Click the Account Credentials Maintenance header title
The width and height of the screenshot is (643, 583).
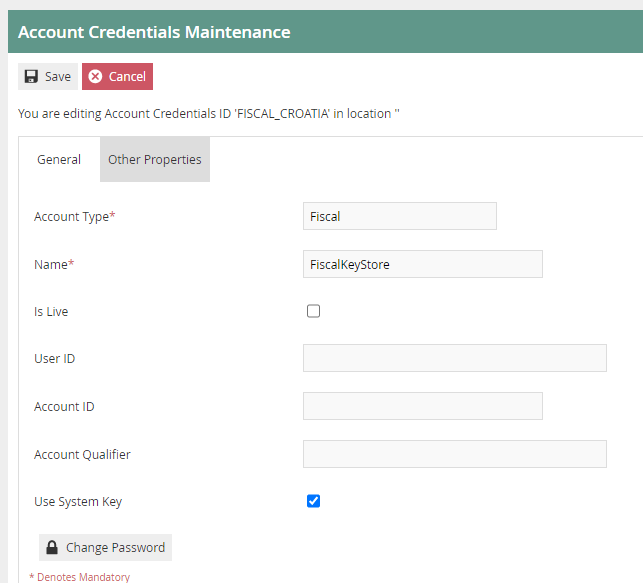click(154, 32)
